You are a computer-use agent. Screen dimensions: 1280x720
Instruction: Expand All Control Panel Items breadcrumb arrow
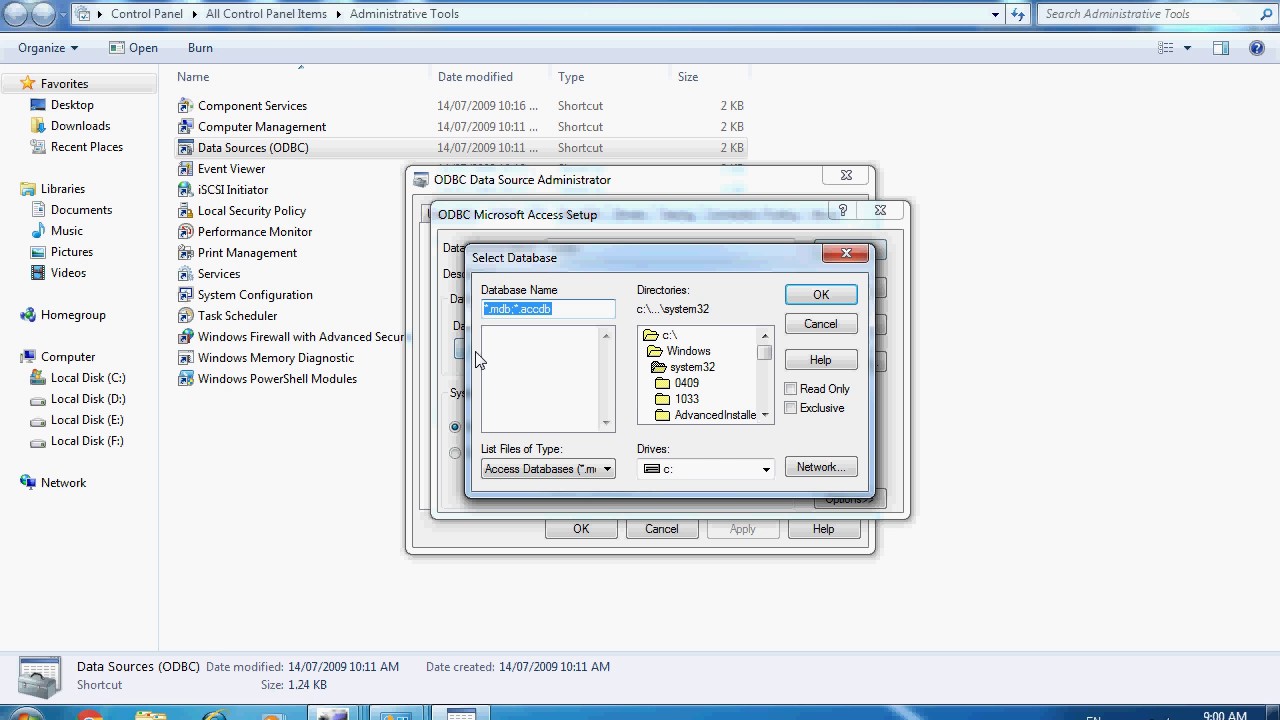point(338,14)
